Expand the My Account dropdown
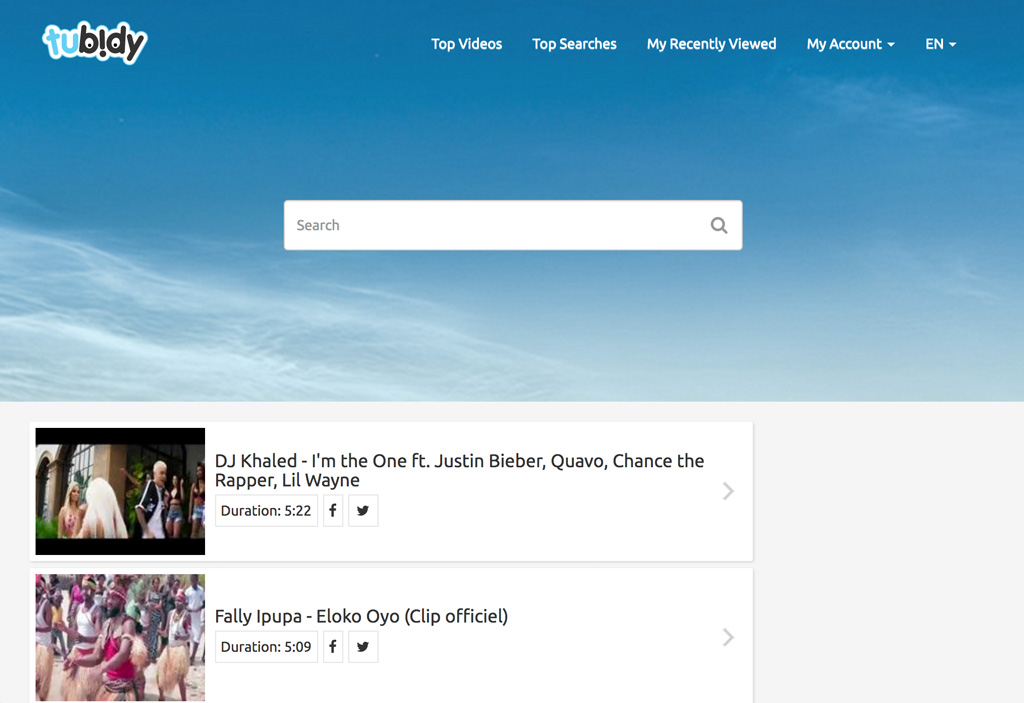The height and width of the screenshot is (703, 1024). coord(850,44)
